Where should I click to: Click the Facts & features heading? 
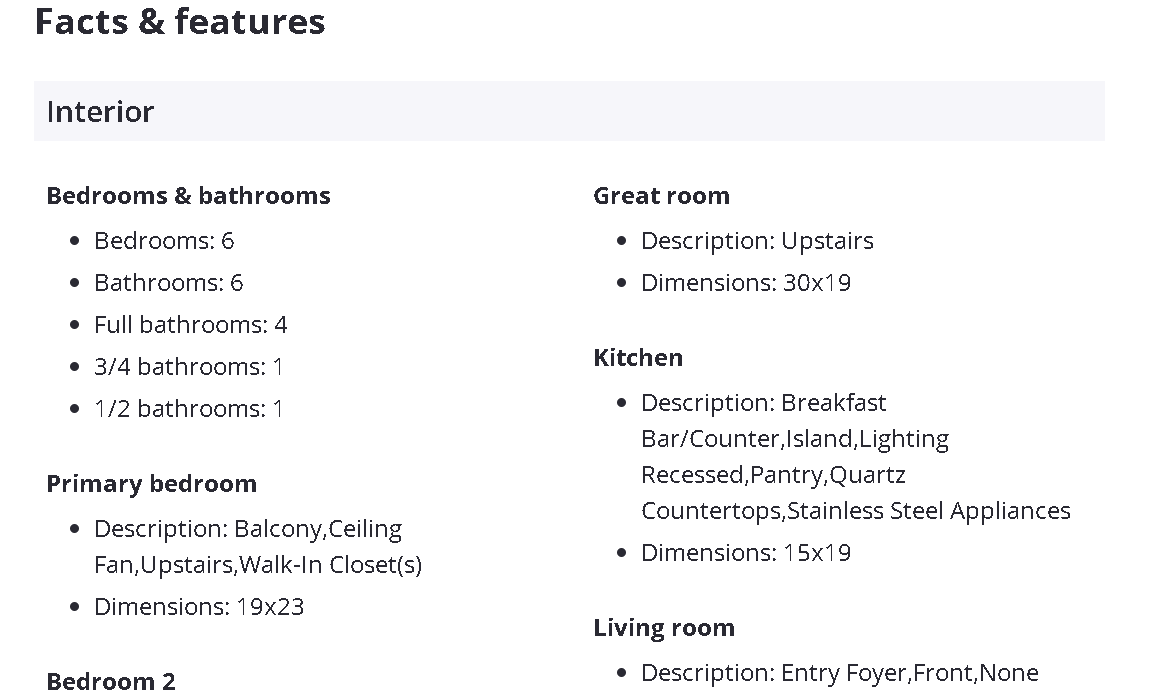180,22
